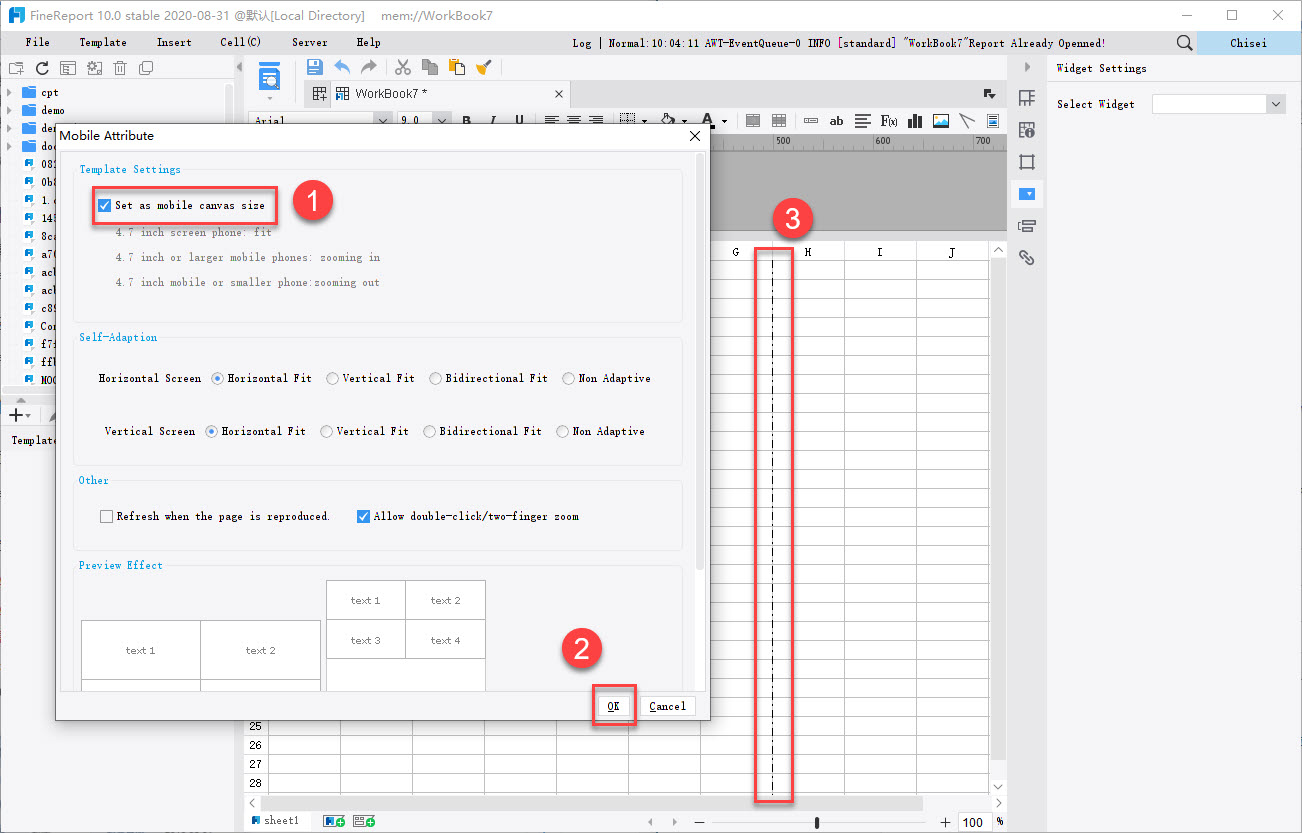Viewport: 1302px width, 833px height.
Task: Click the Delete trash icon in file panel
Action: click(x=120, y=68)
